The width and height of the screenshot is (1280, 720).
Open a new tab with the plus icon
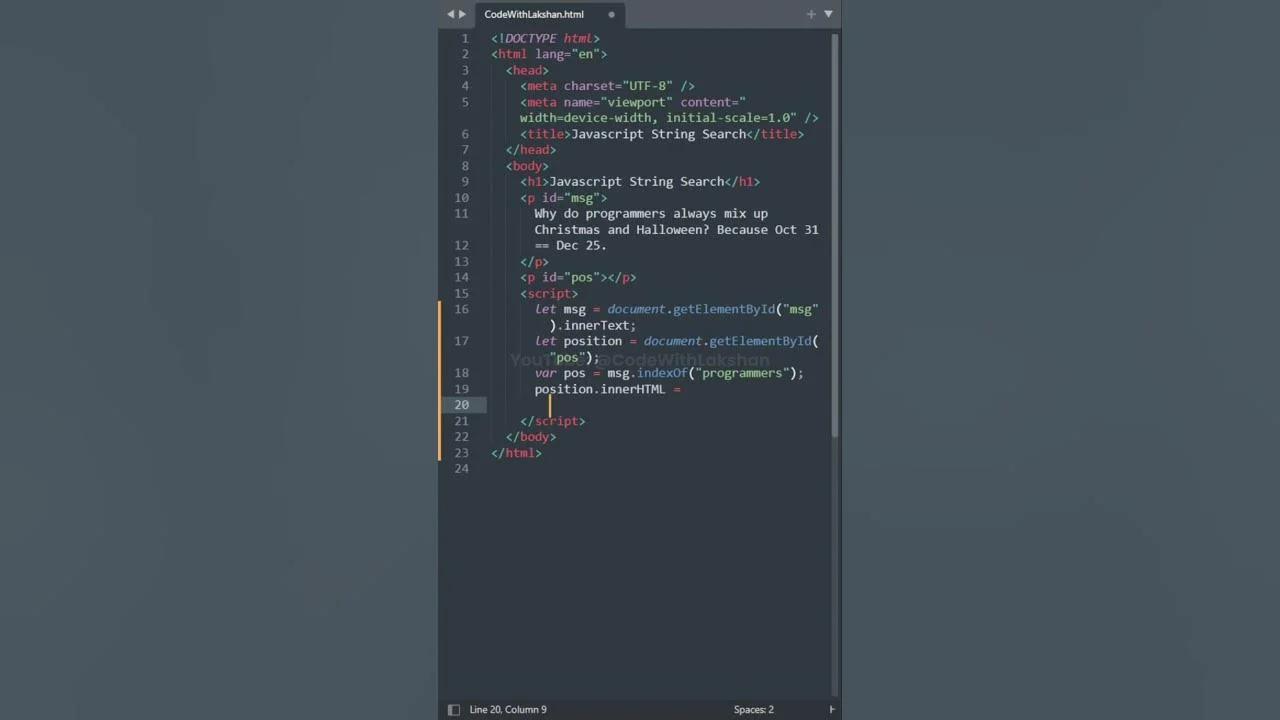(x=810, y=14)
